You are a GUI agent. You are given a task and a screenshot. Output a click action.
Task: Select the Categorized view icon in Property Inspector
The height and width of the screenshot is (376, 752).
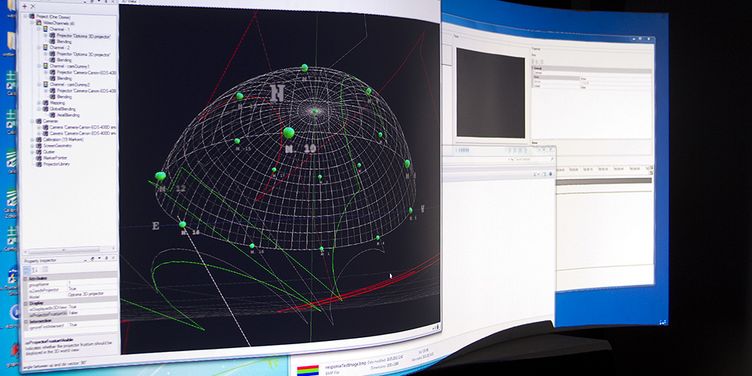(x=26, y=270)
